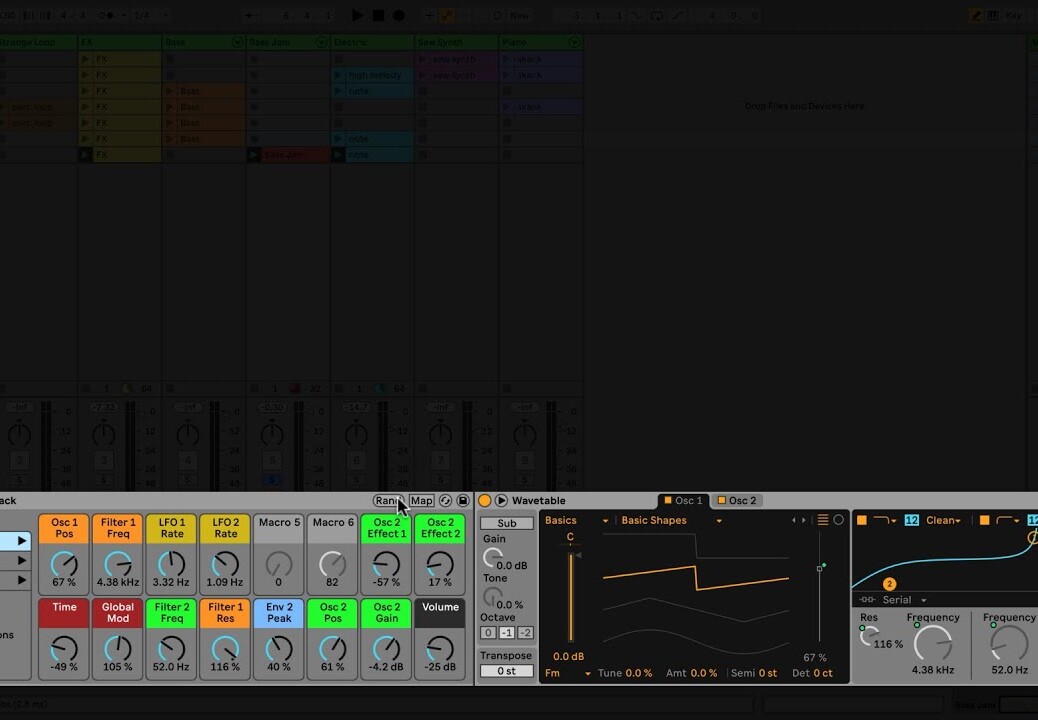Click the orange oscillator gain slider

click(570, 598)
